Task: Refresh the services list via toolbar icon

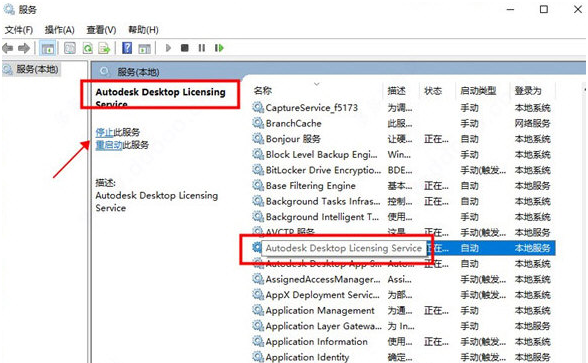Action: (x=87, y=48)
